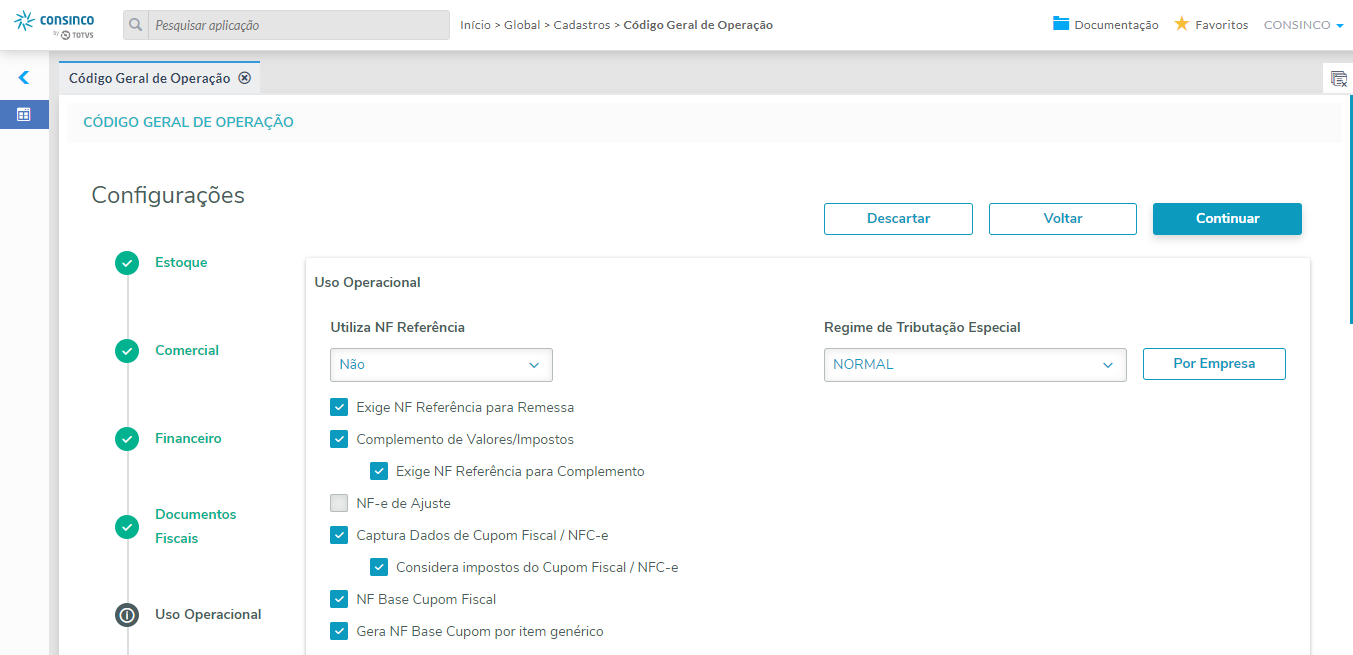Toggle NF Base Cupom Fiscal checkbox
Screen dimensions: 1353x655
(339, 599)
